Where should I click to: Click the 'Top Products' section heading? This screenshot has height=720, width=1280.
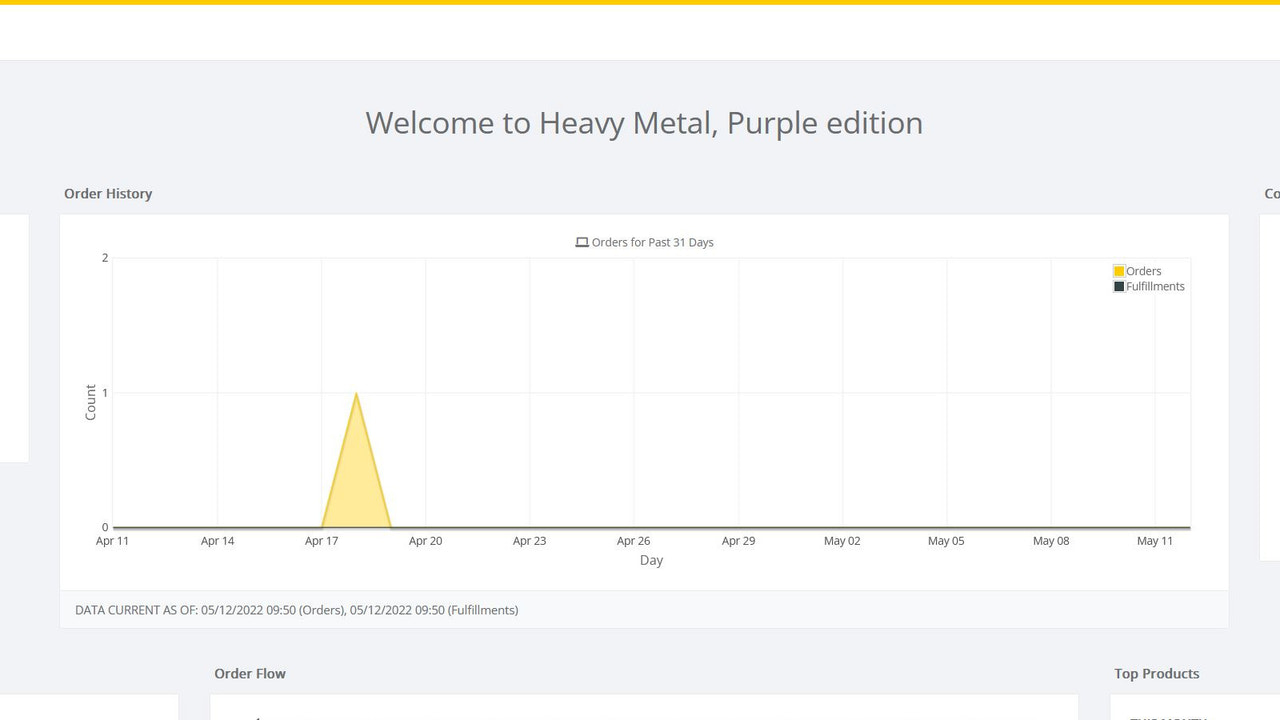1156,673
